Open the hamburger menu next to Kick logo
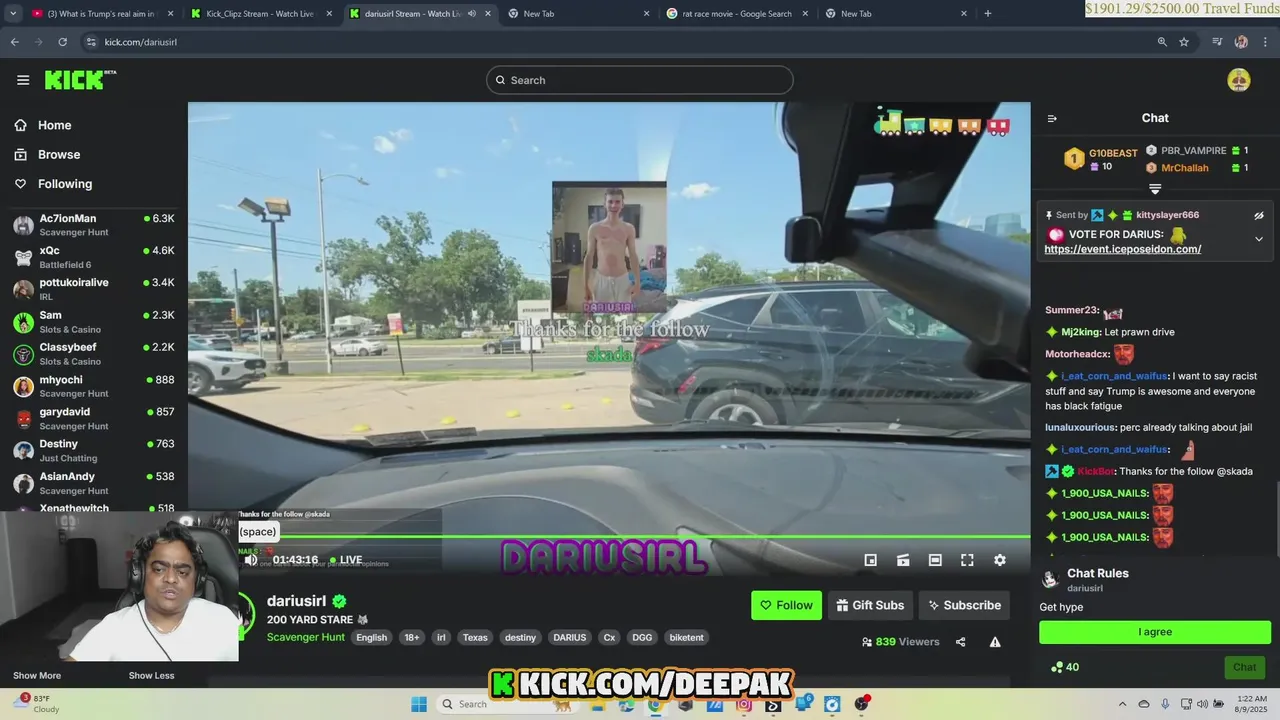Screen dimensions: 1280x720 coord(23,80)
